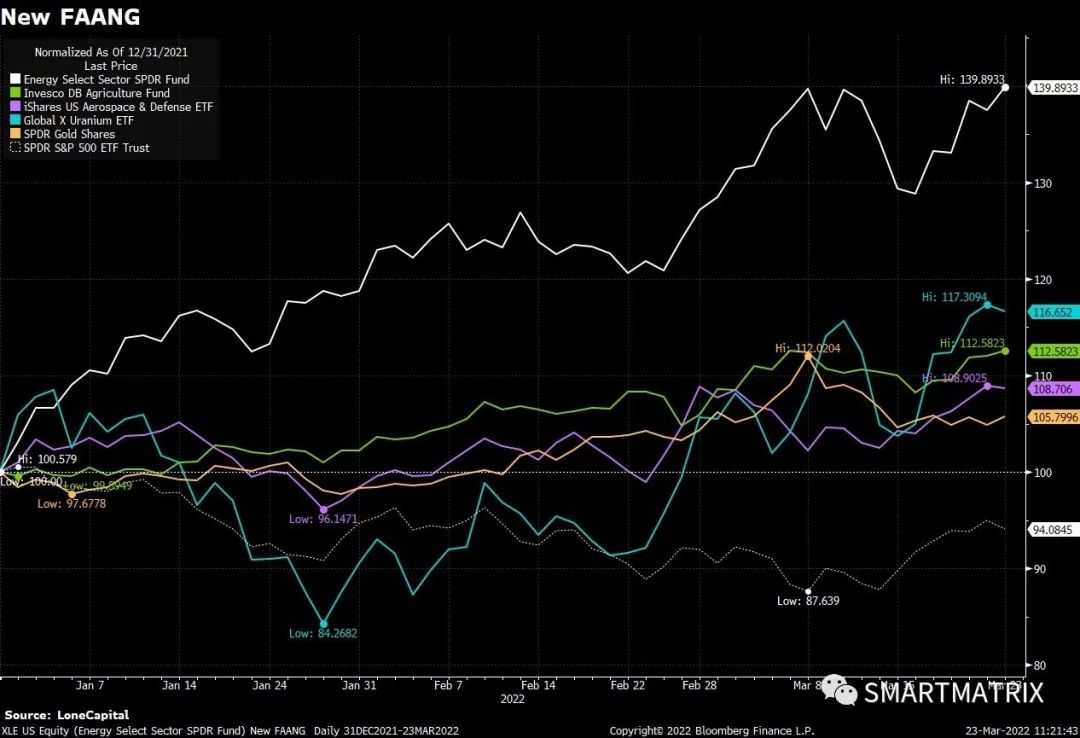Screen dimensions: 1080x738
Task: Select the Hi: 112.0204 gold marker
Action: pos(808,356)
